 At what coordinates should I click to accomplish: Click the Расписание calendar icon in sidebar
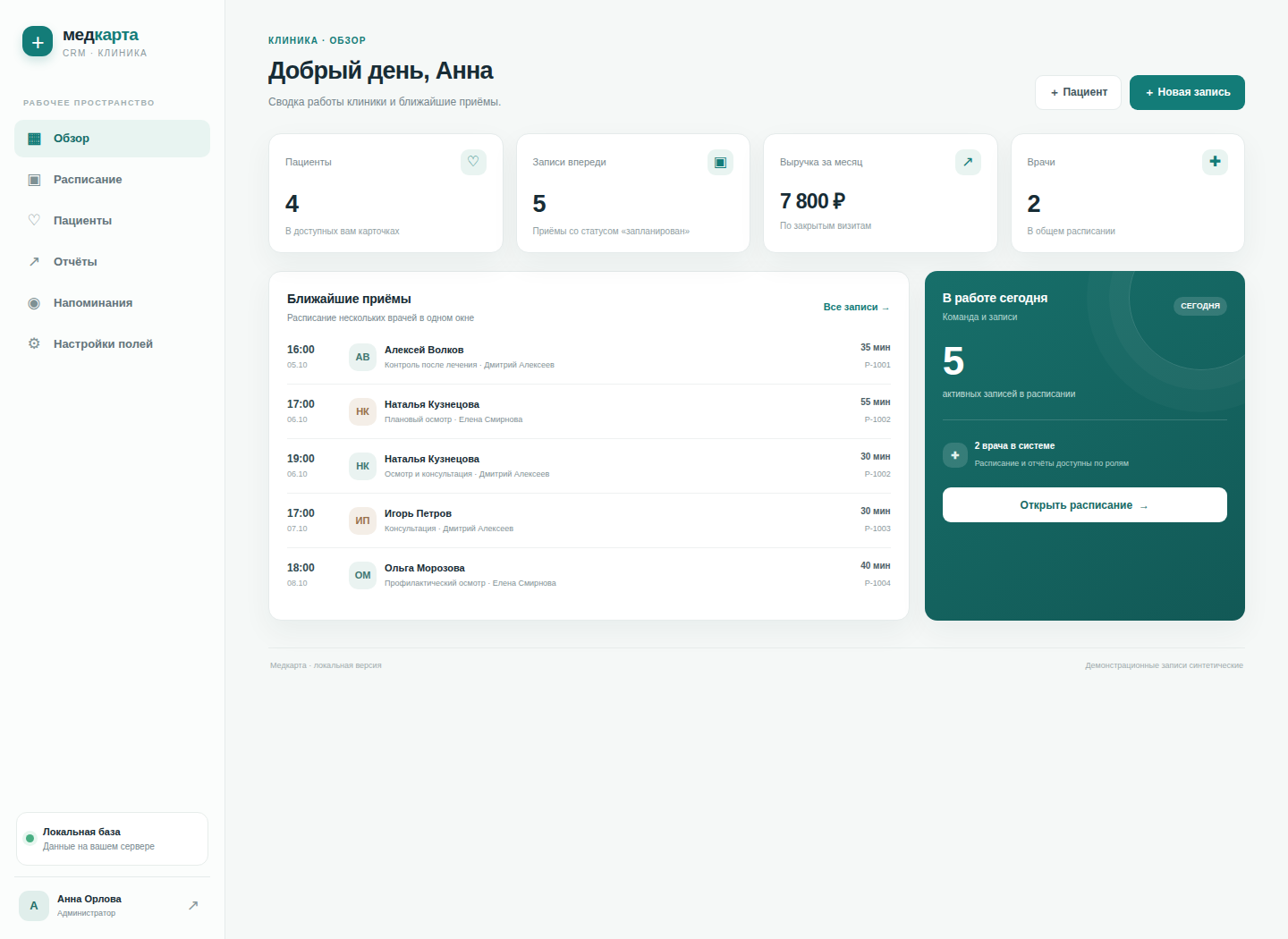click(34, 180)
